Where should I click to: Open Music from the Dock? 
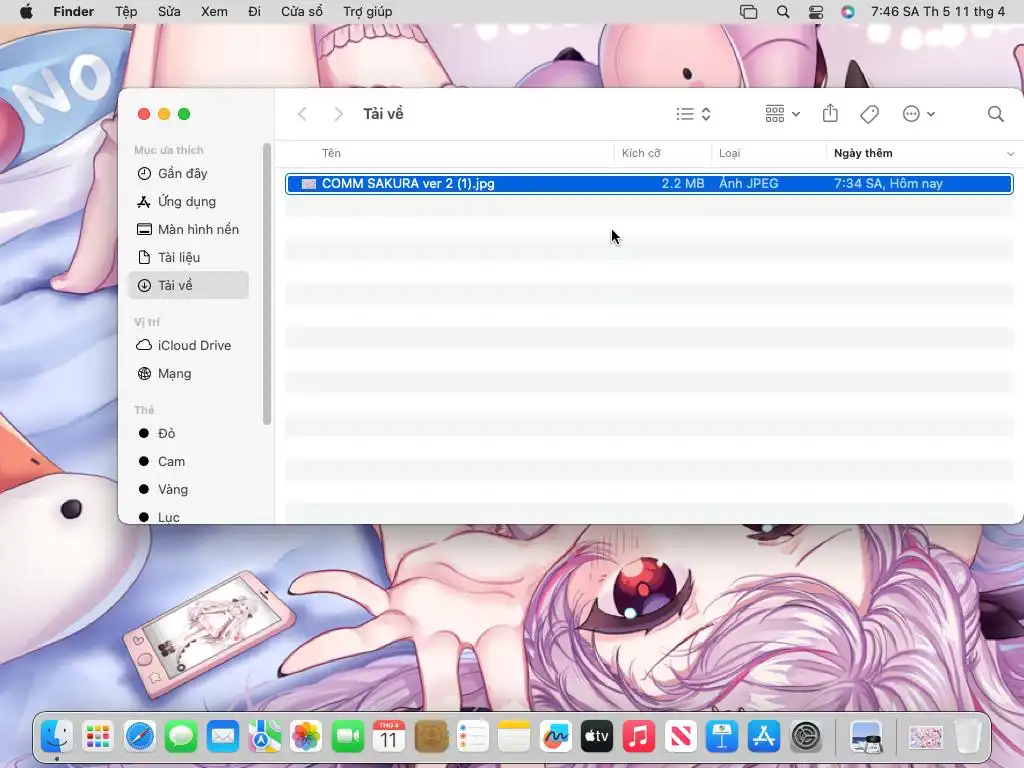coord(639,737)
